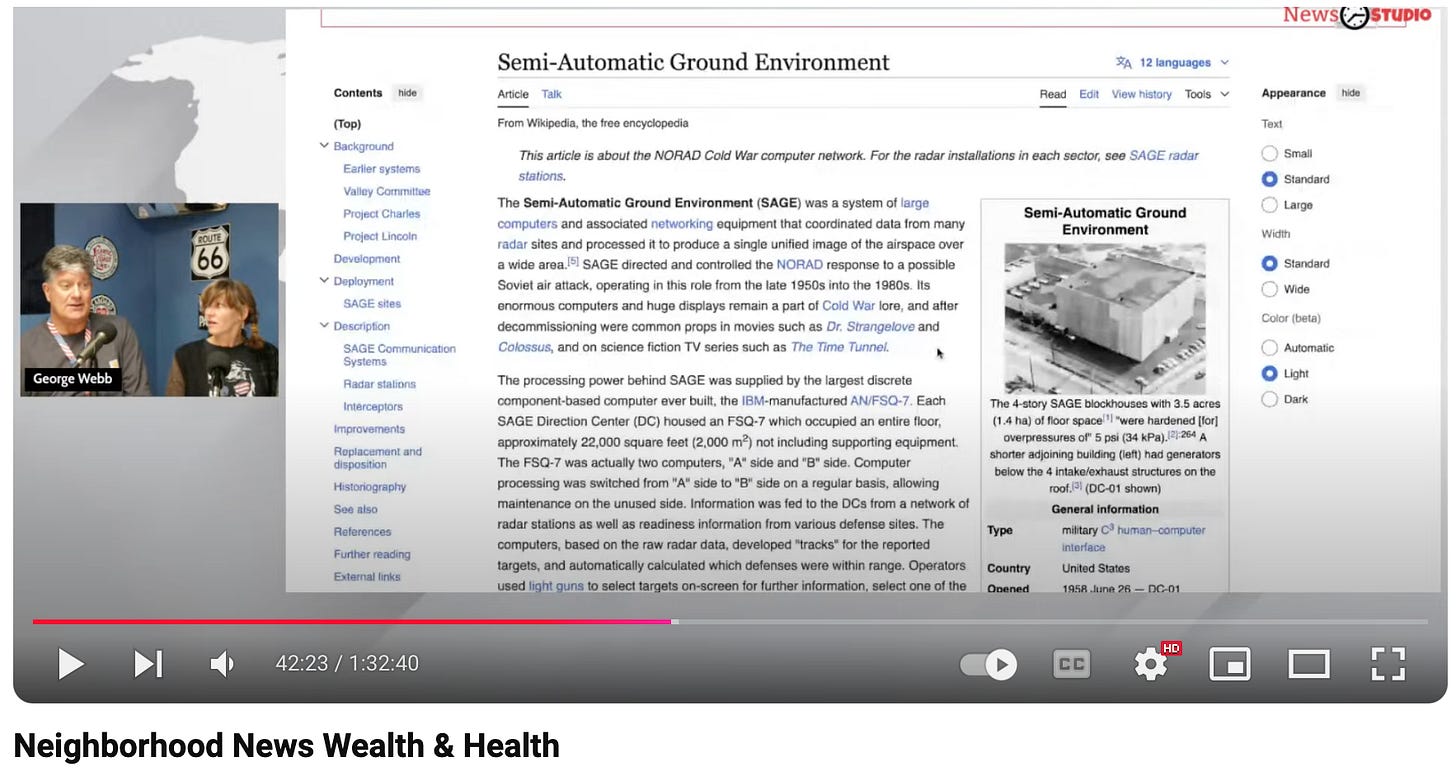The height and width of the screenshot is (782, 1456).
Task: Select Standard width radio
Action: point(1269,263)
